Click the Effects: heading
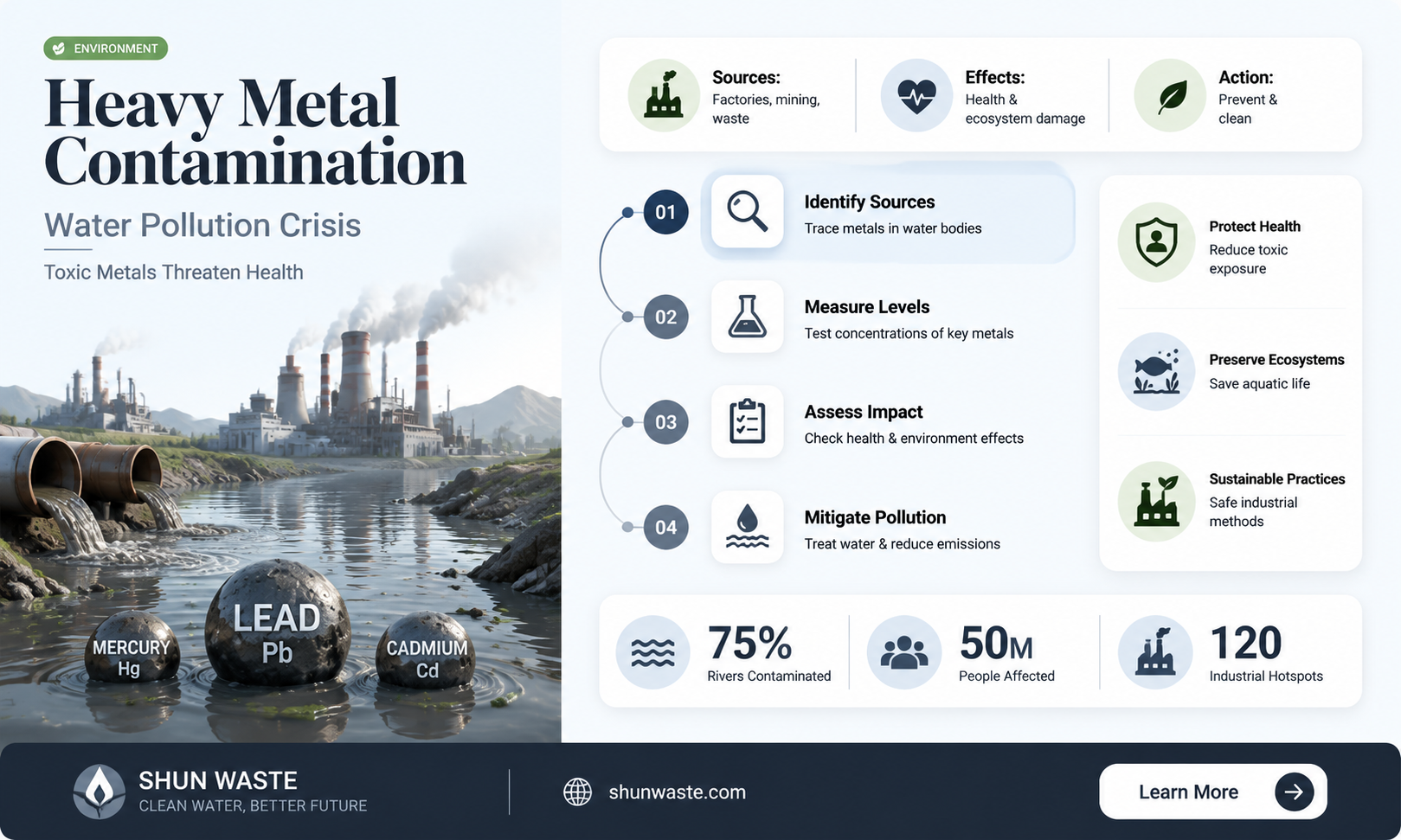Image resolution: width=1401 pixels, height=840 pixels. coord(995,77)
